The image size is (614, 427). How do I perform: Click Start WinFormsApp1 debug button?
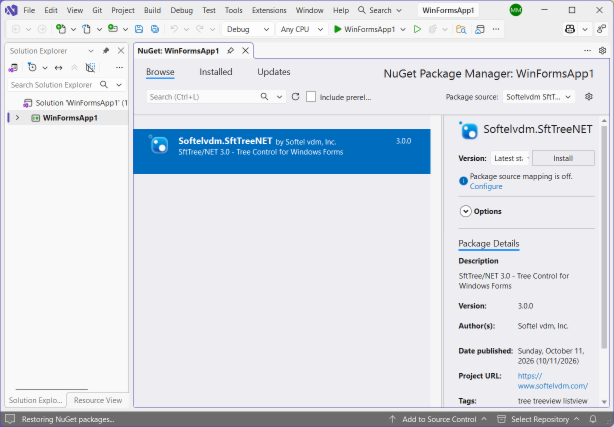point(365,29)
